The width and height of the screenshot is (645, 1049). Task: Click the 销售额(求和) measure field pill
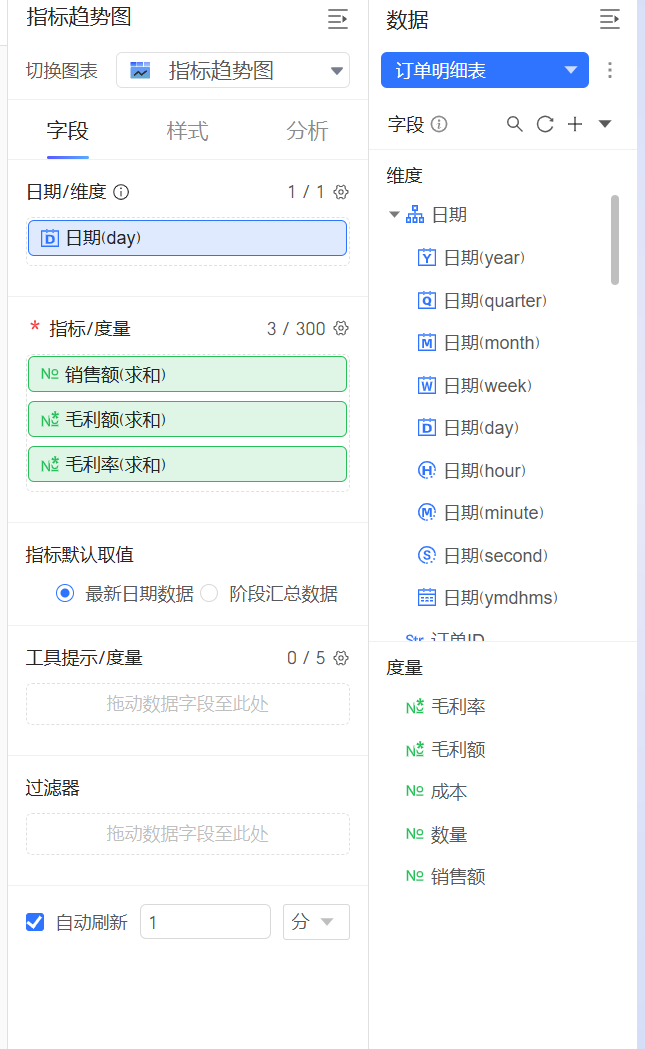tap(187, 374)
